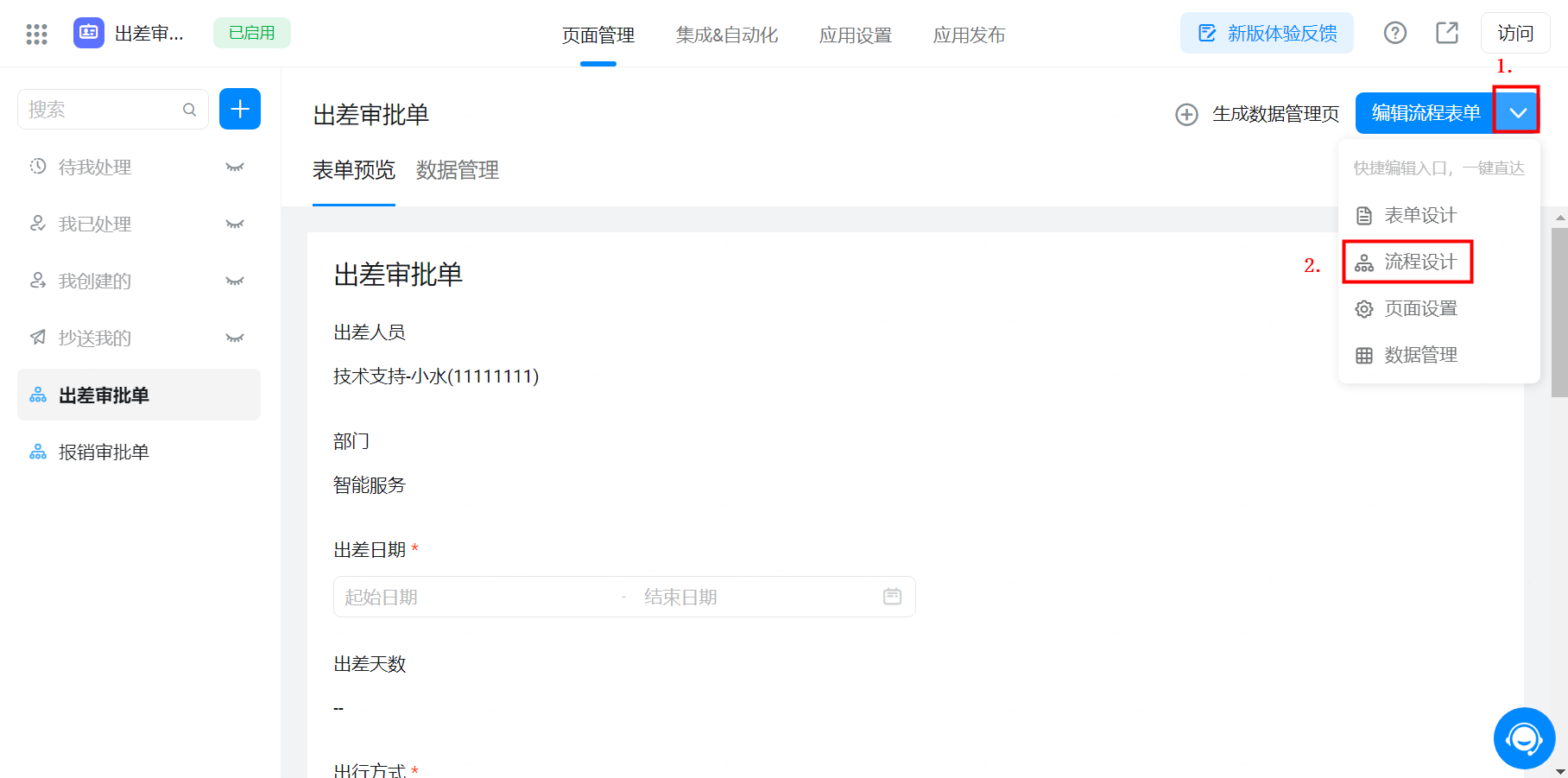The height and width of the screenshot is (778, 1568).
Task: Click the flow icon beside 报销审批单
Action: 38,452
